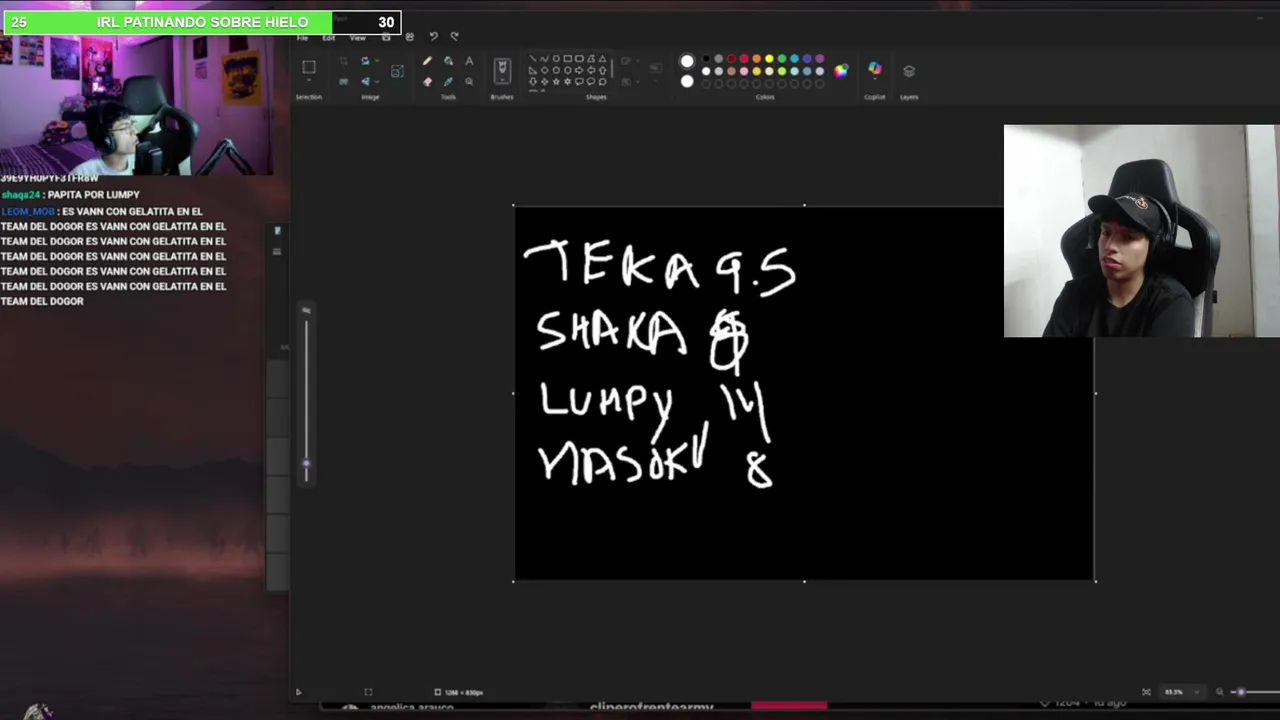Screen dimensions: 1280x720
Task: Select the five-point Star shape
Action: pos(556,81)
